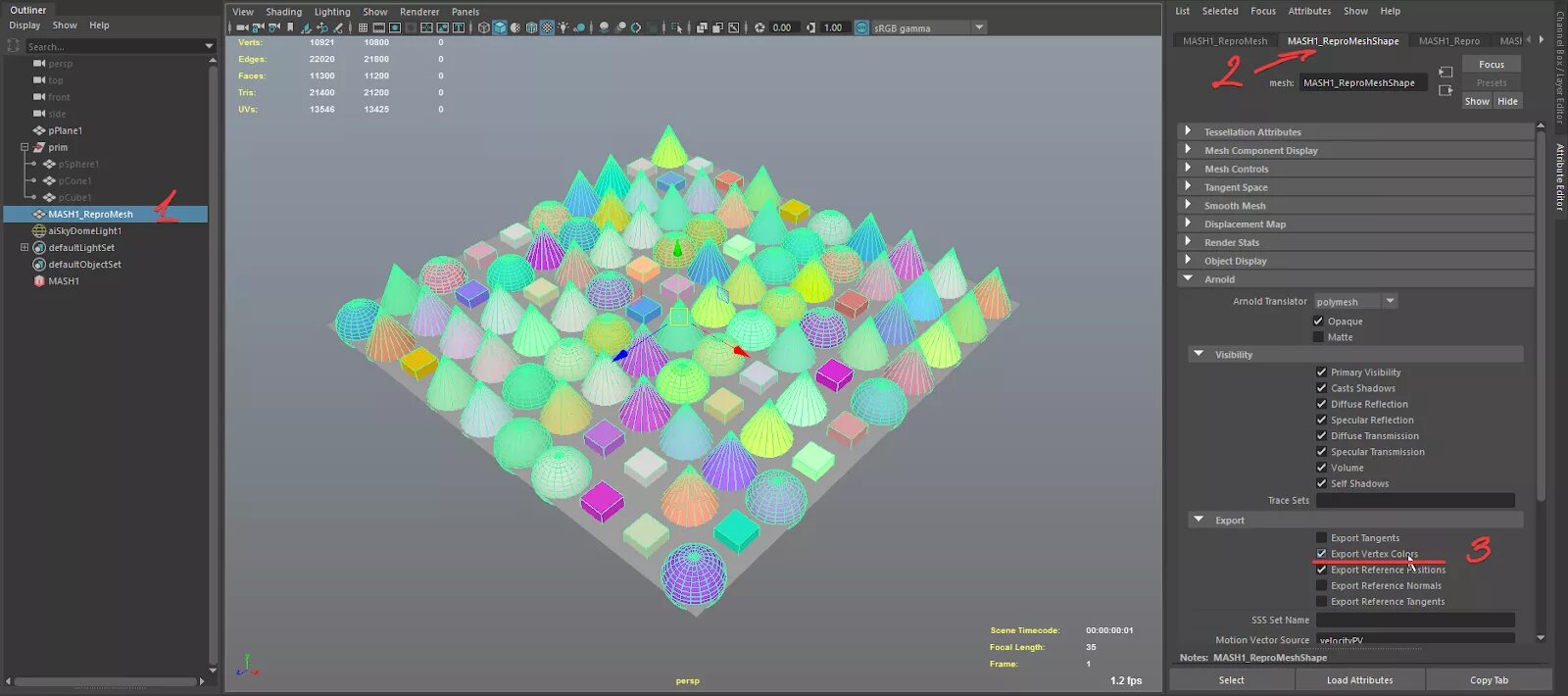Enable Export Reference Normals checkbox
This screenshot has height=696, width=1568.
[x=1321, y=585]
